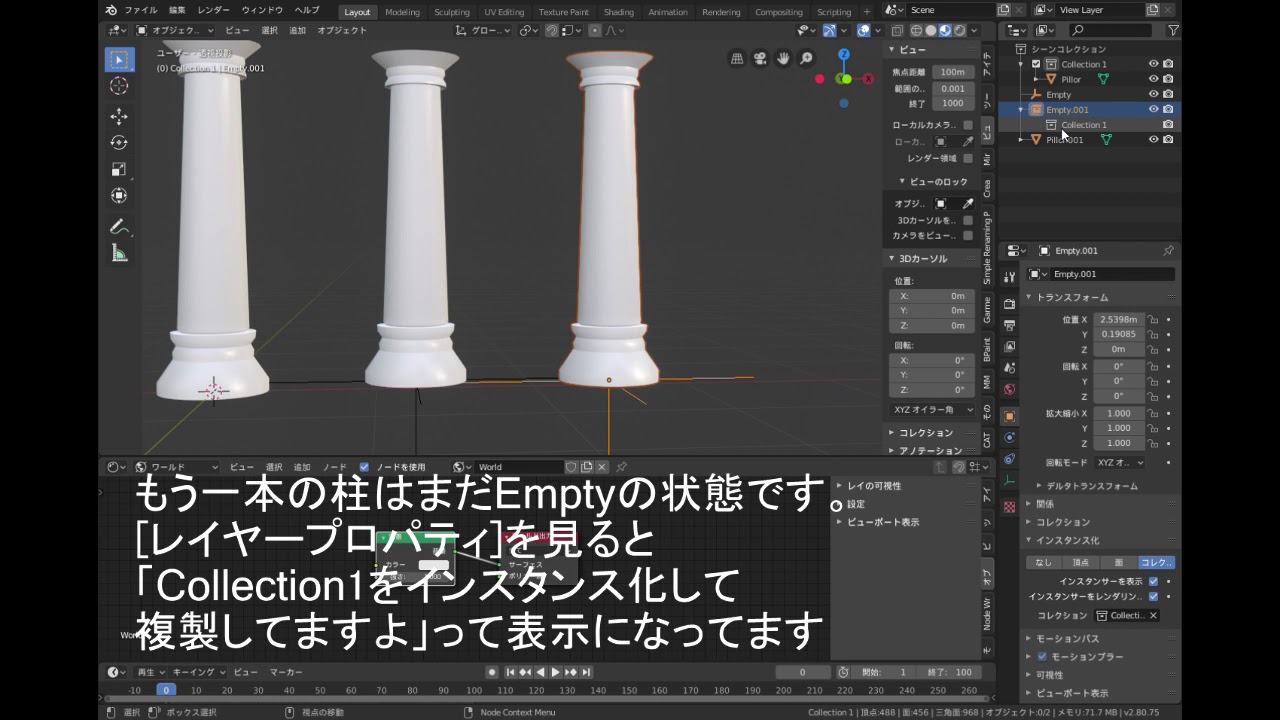Toggle orthographic grid view icon in viewport
Viewport: 1280px width, 720px height.
pos(737,58)
